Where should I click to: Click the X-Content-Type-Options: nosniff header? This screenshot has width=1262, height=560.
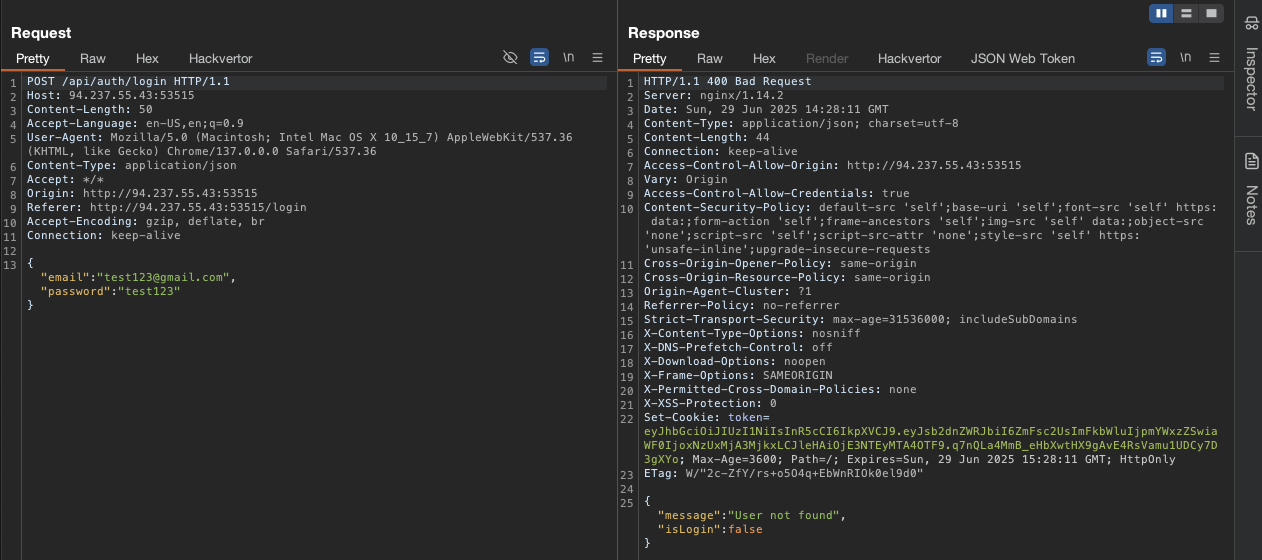pos(752,334)
